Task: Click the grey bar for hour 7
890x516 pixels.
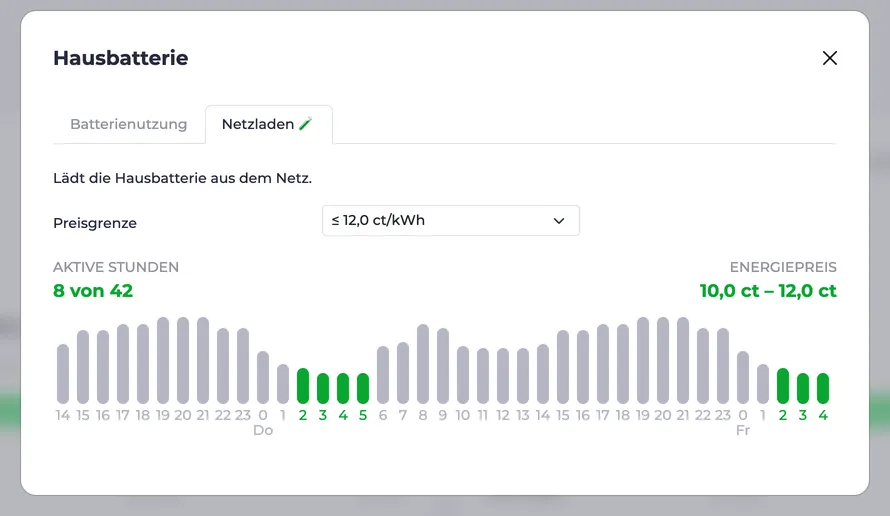Action: pos(403,373)
